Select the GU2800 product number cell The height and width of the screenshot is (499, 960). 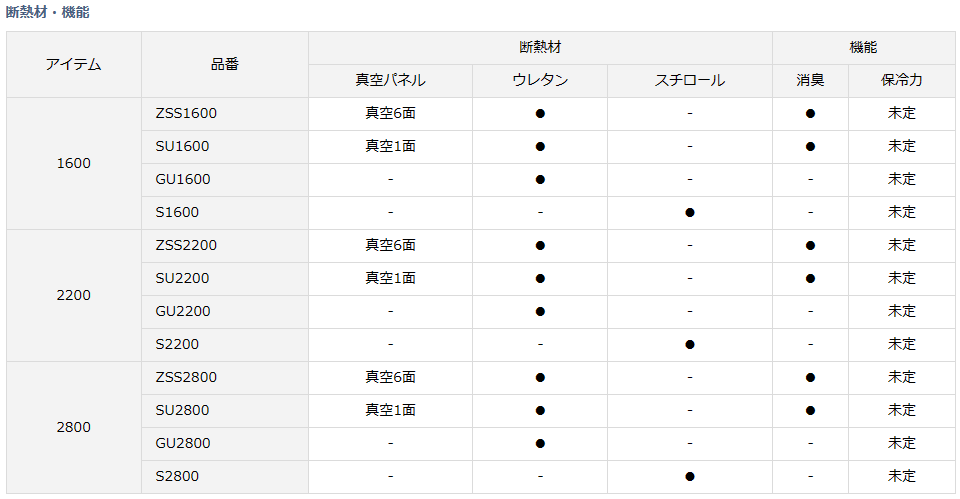coord(183,443)
